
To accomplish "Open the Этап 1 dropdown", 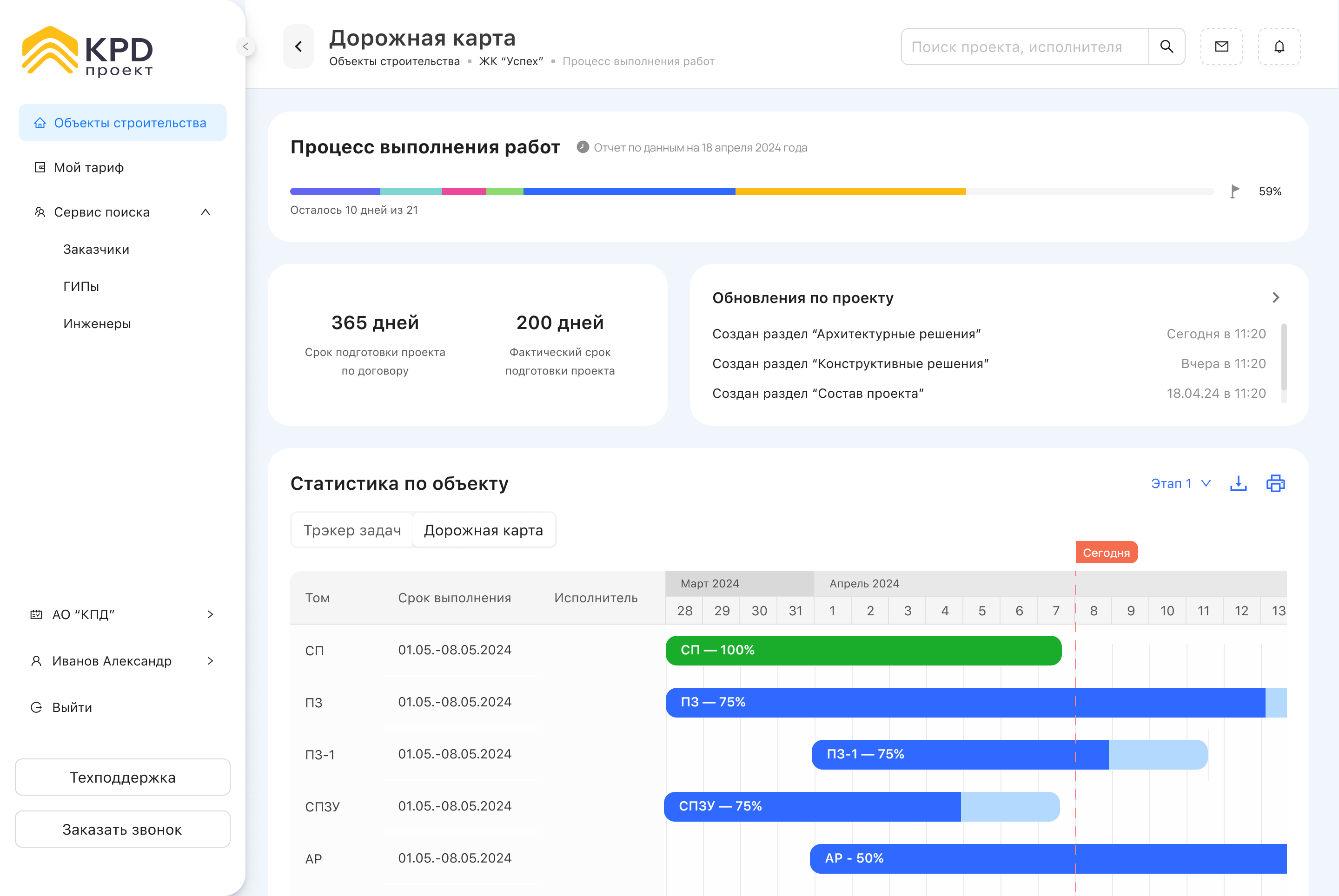I will (x=1180, y=483).
